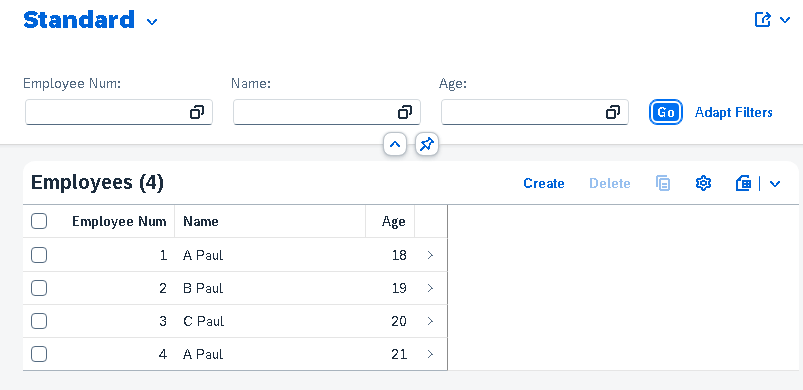
Task: Export Employees table to spreadsheet
Action: pyautogui.click(x=743, y=183)
